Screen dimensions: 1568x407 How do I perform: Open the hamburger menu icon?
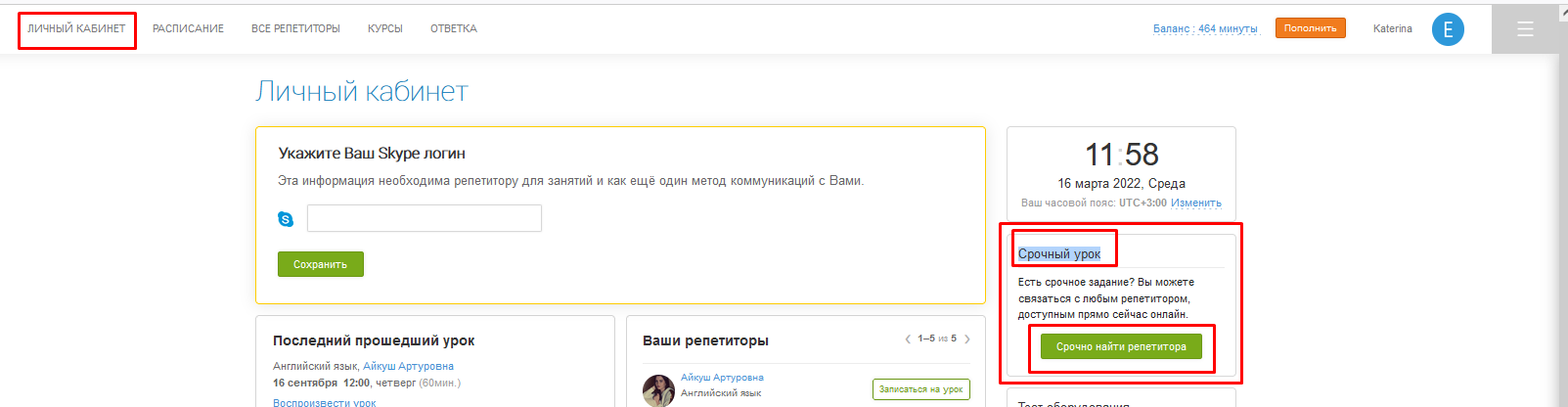[1525, 29]
